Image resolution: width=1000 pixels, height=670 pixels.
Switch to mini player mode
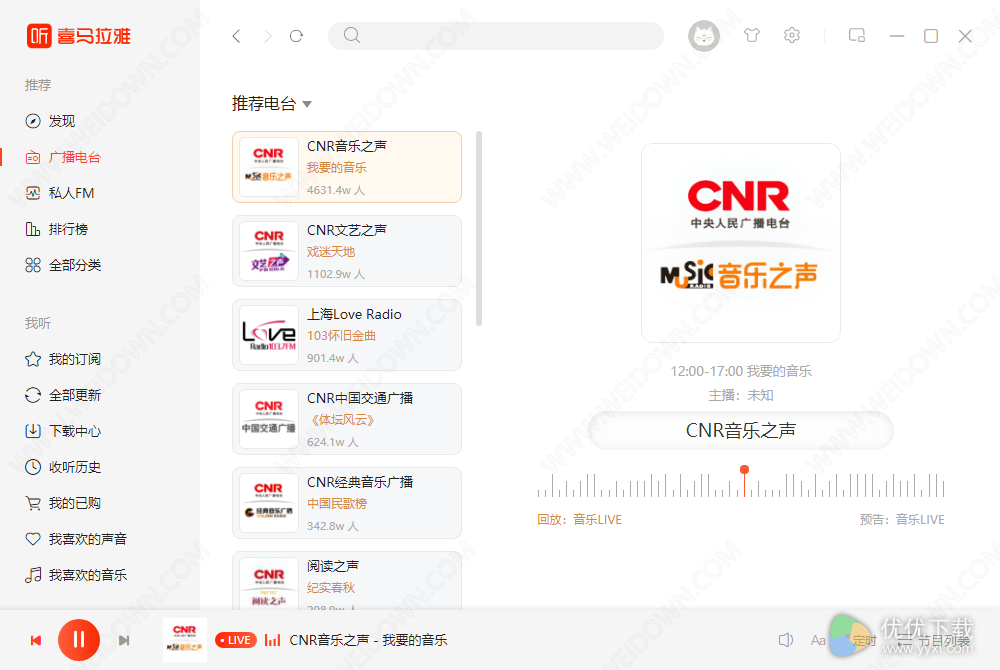point(857,35)
